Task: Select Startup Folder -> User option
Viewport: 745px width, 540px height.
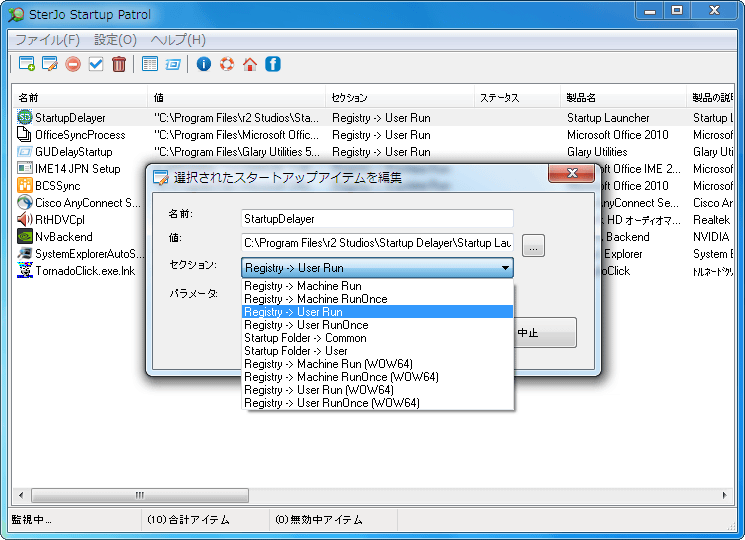Action: (x=377, y=351)
